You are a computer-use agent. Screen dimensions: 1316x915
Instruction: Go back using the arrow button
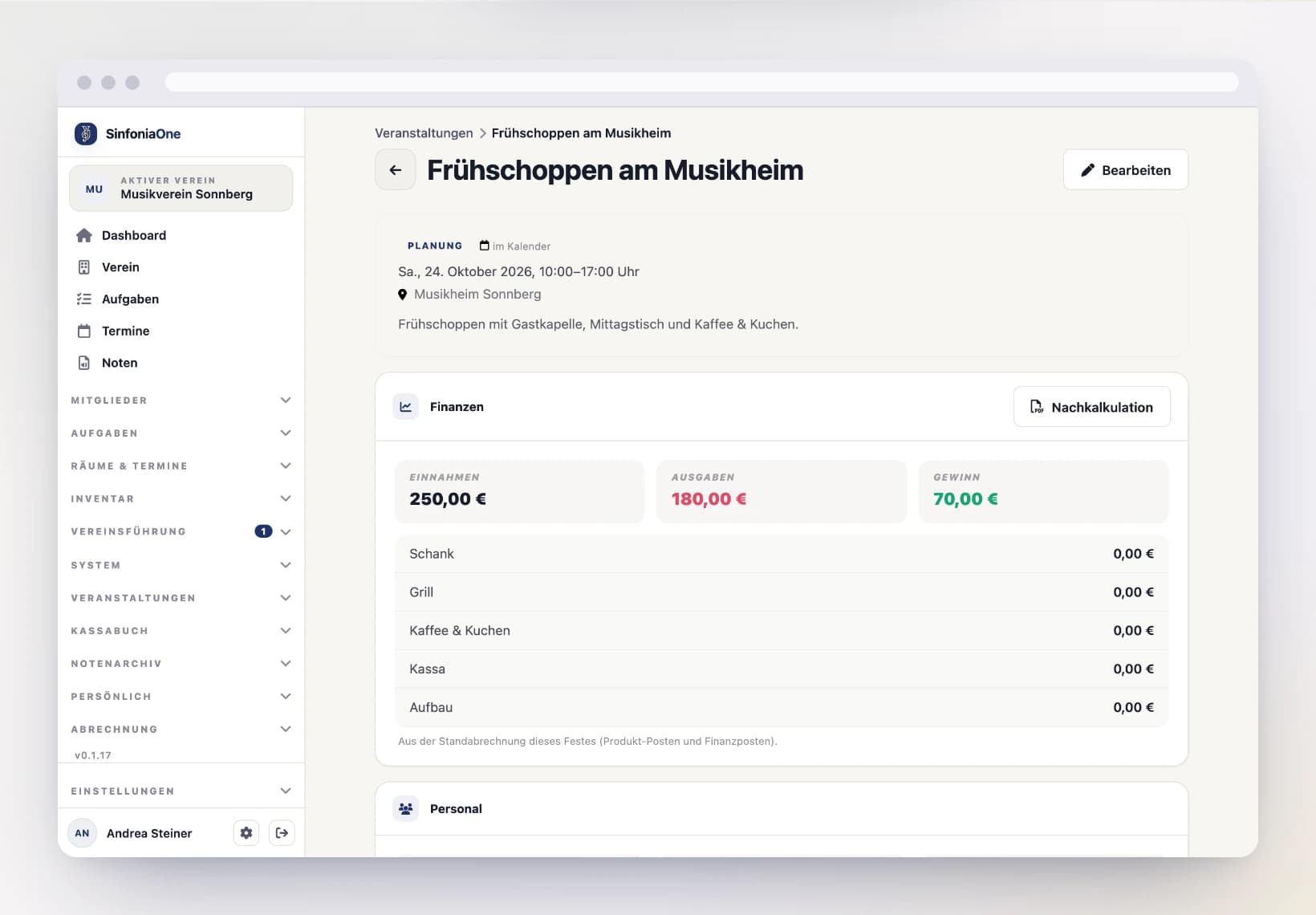(x=396, y=169)
